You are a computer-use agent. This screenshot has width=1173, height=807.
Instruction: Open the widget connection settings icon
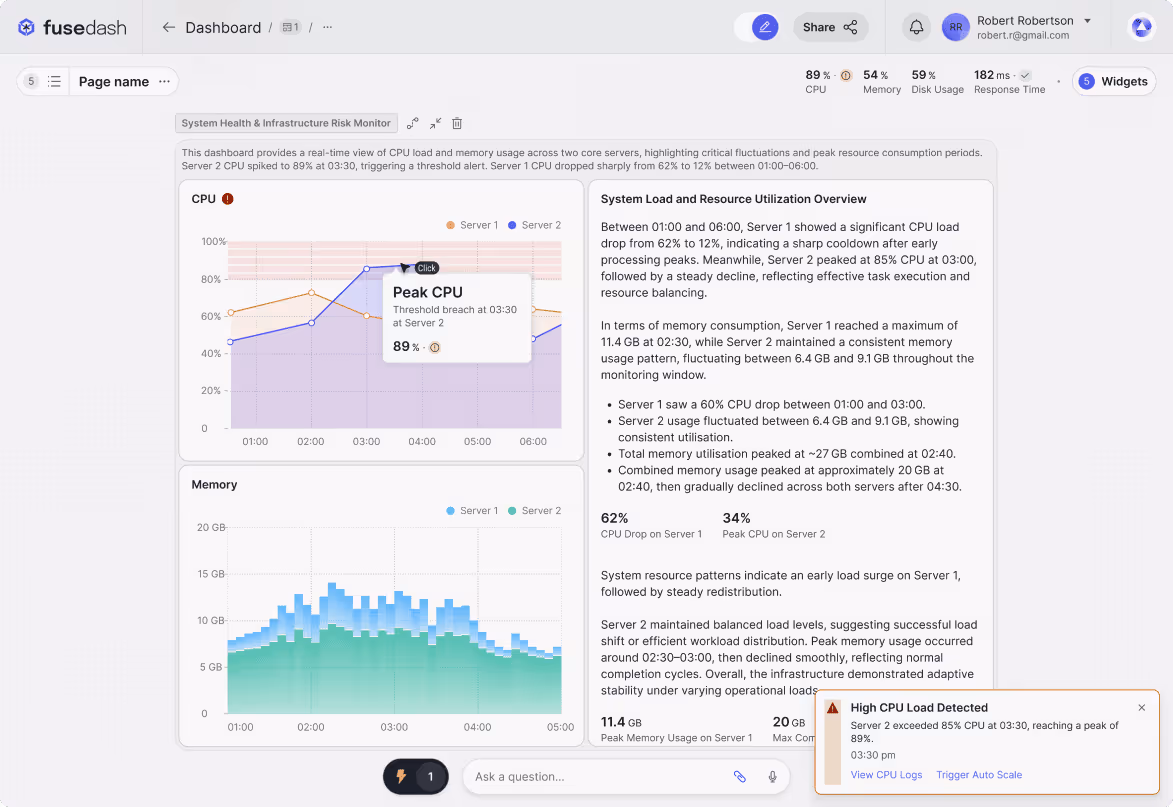point(413,123)
